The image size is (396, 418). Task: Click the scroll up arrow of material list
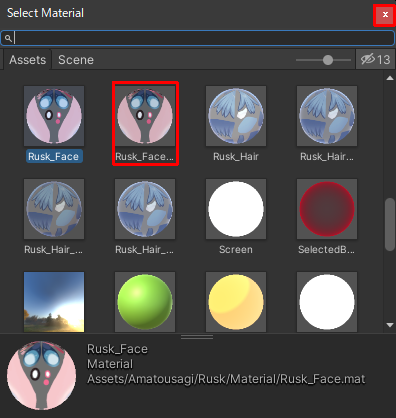click(x=390, y=78)
